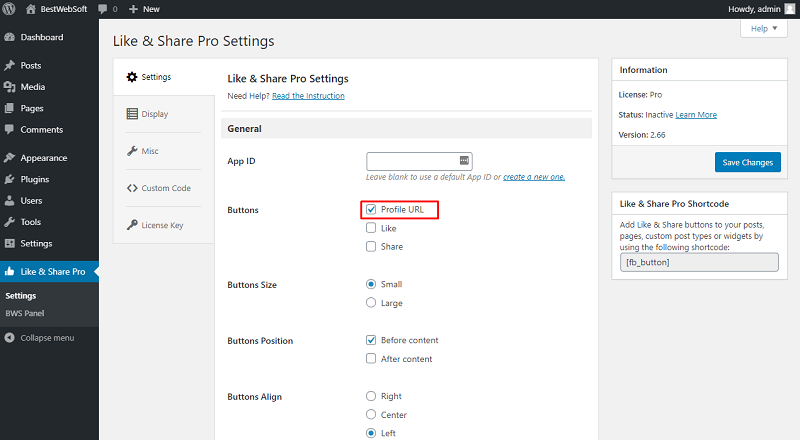Image resolution: width=800 pixels, height=440 pixels.
Task: Open Settings submenu under Like & Share Pro
Action: (21, 296)
